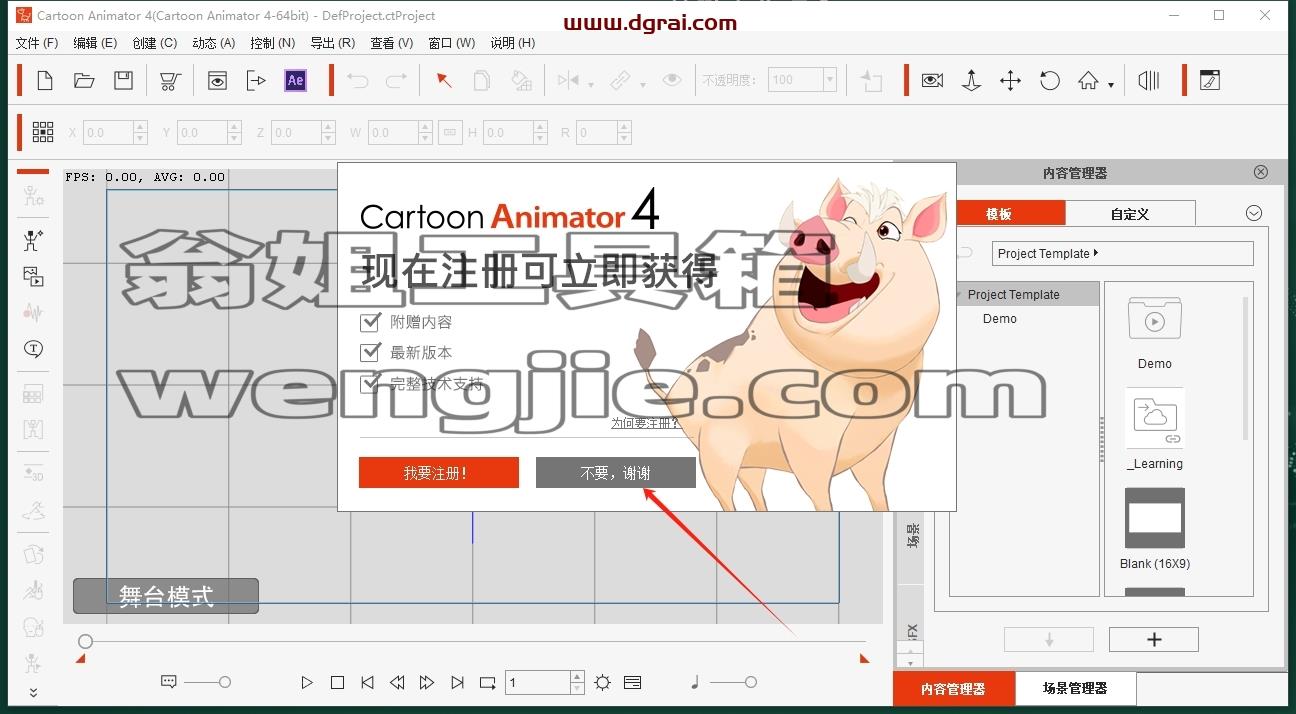Open the 导出(R) menu
Image resolution: width=1296 pixels, height=714 pixels.
click(332, 43)
